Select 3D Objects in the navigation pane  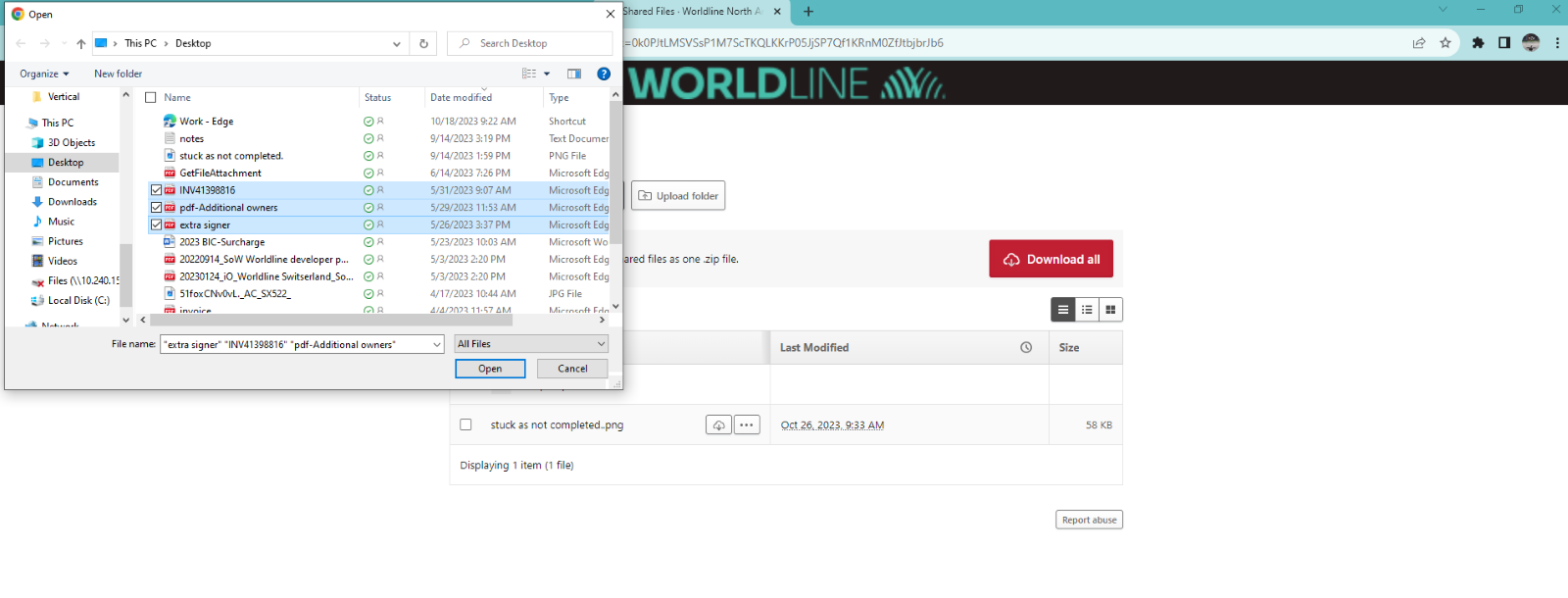point(71,143)
